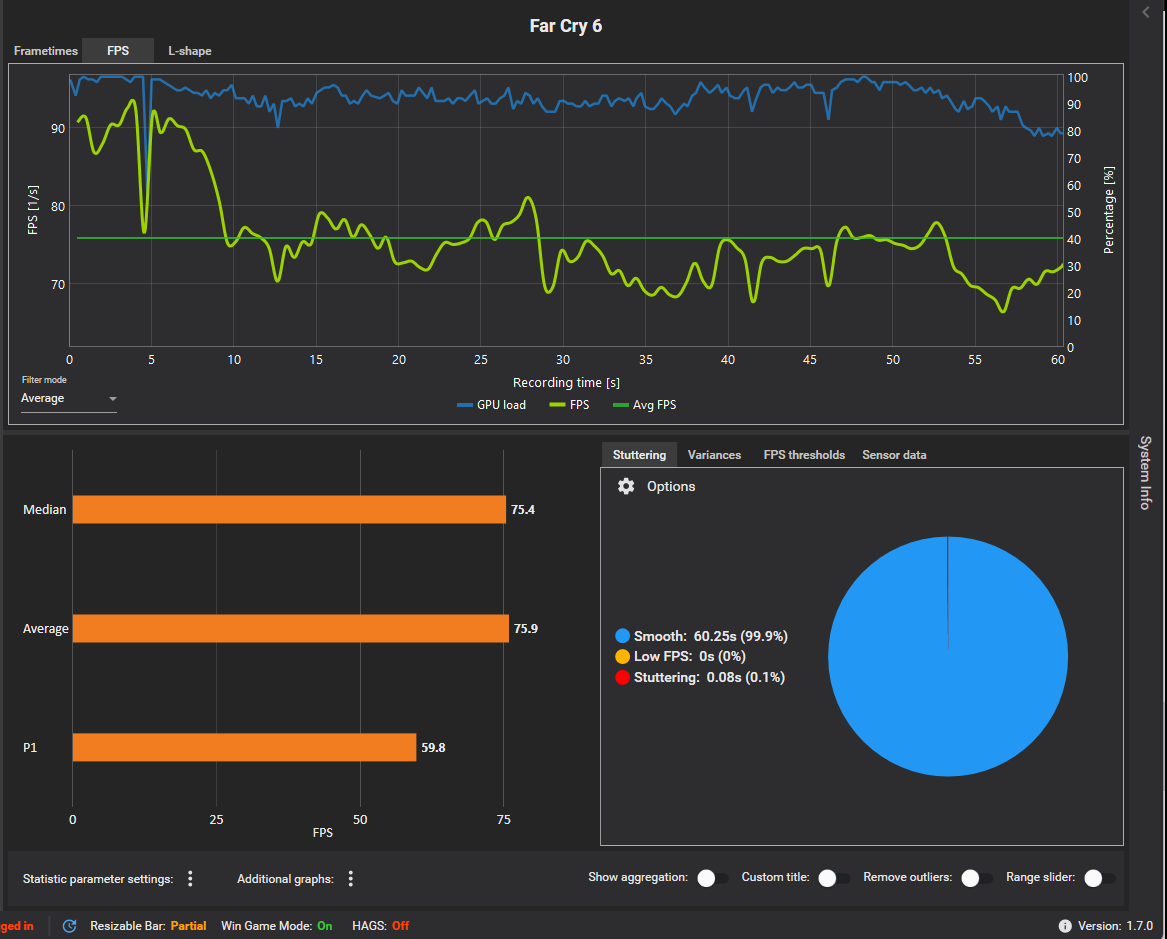Click the P1 value 59.8
Screen dimensions: 1167x939
coord(433,748)
